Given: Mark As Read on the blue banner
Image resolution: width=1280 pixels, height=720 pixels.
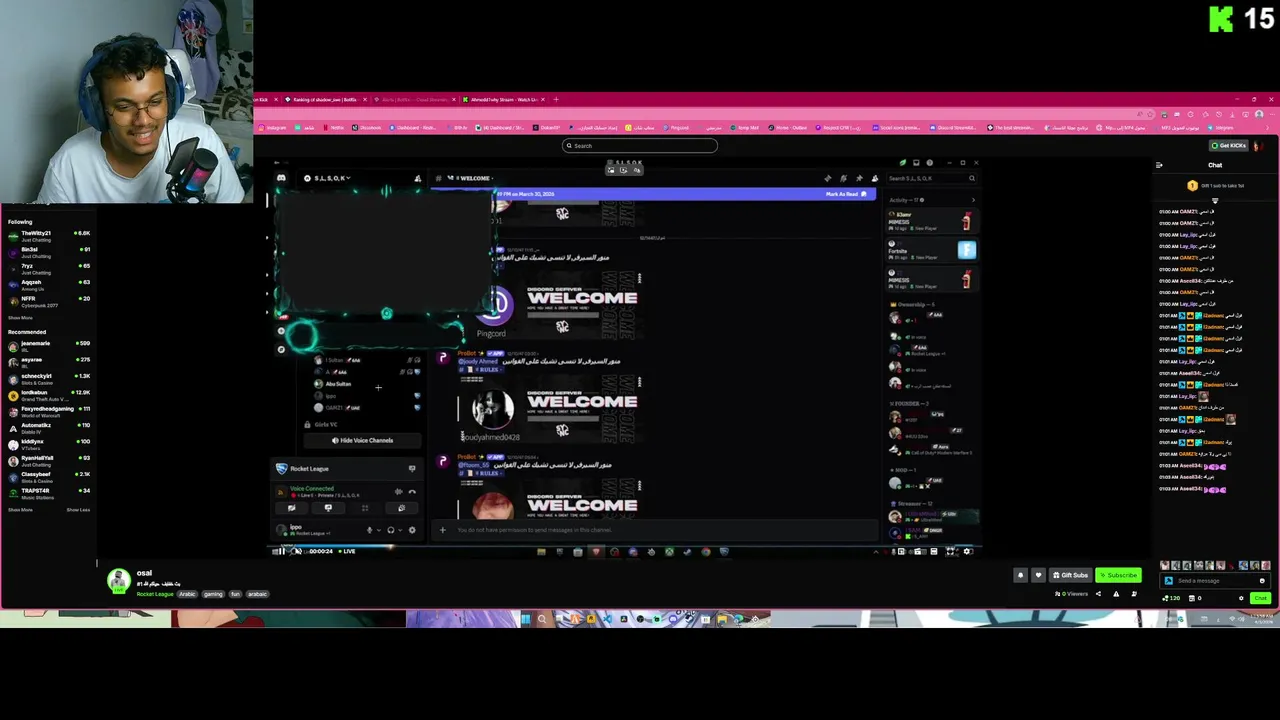Looking at the screenshot, I should pyautogui.click(x=846, y=194).
